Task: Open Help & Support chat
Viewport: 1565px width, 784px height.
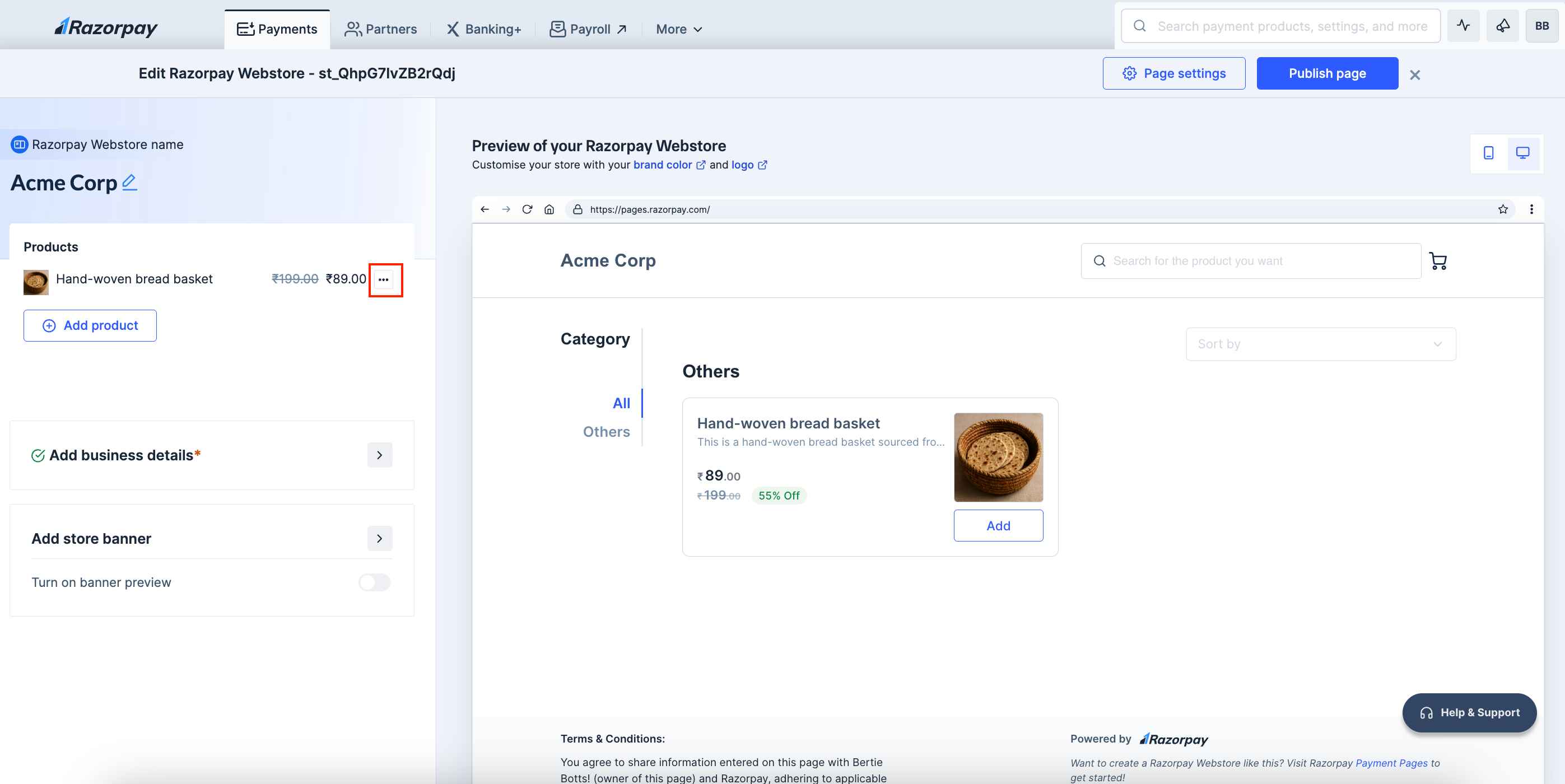Action: pos(1469,713)
